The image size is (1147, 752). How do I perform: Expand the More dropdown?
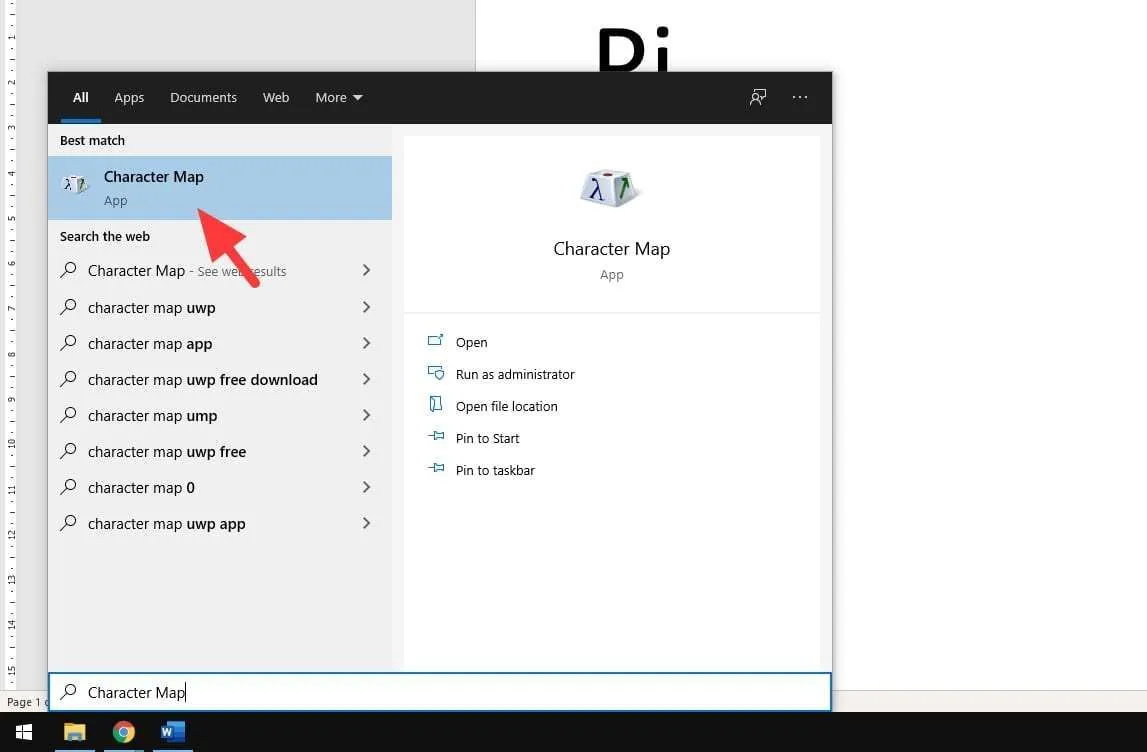click(339, 97)
